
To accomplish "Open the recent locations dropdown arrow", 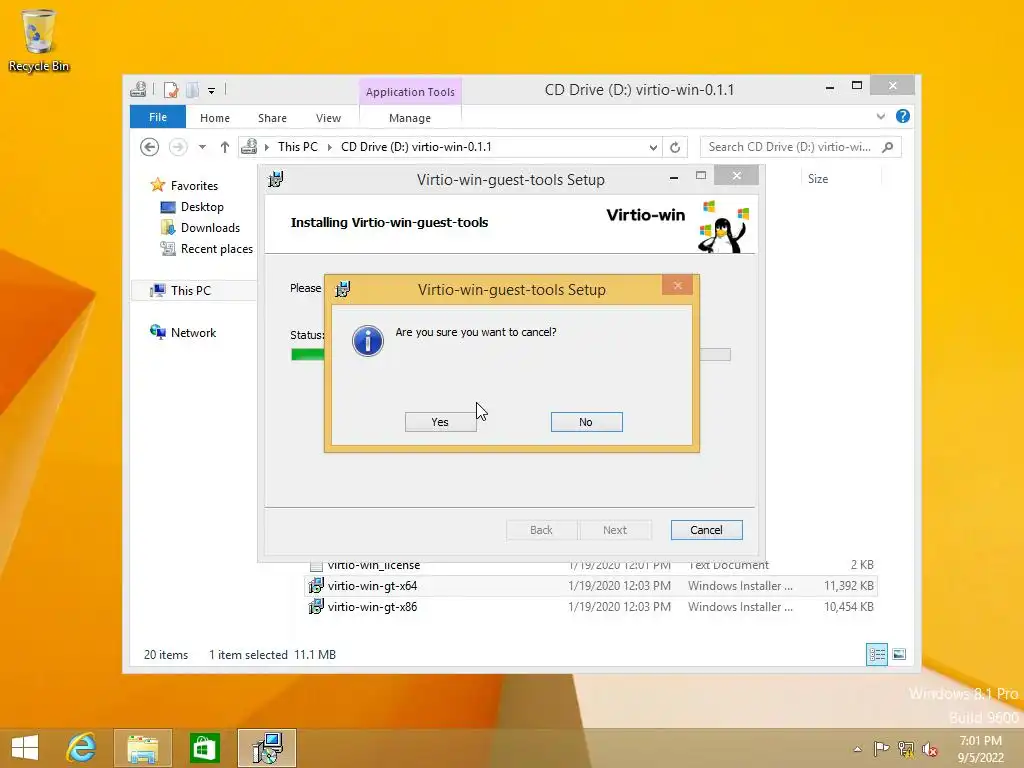I will (x=202, y=147).
